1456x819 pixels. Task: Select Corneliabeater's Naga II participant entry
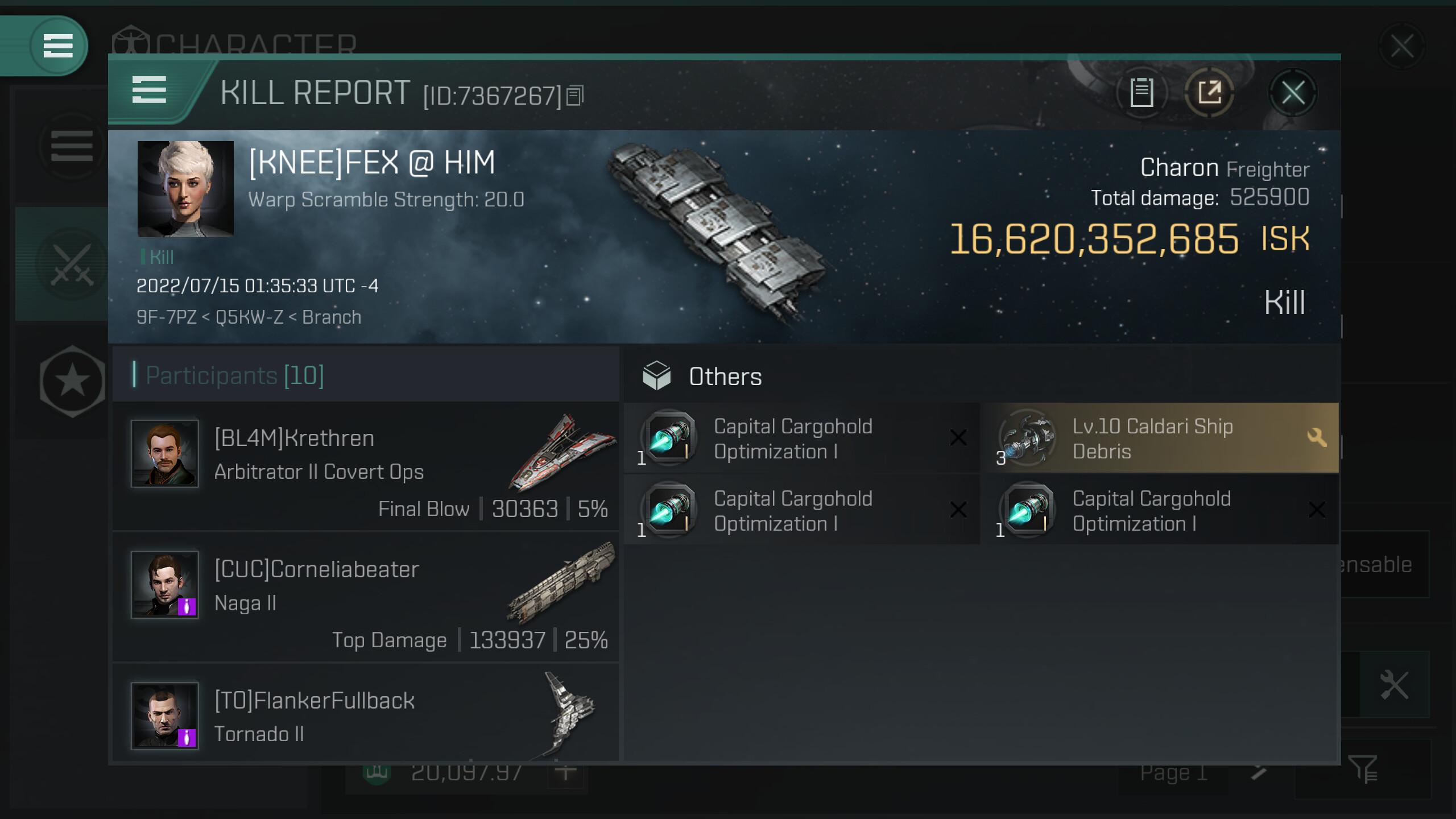click(365, 597)
